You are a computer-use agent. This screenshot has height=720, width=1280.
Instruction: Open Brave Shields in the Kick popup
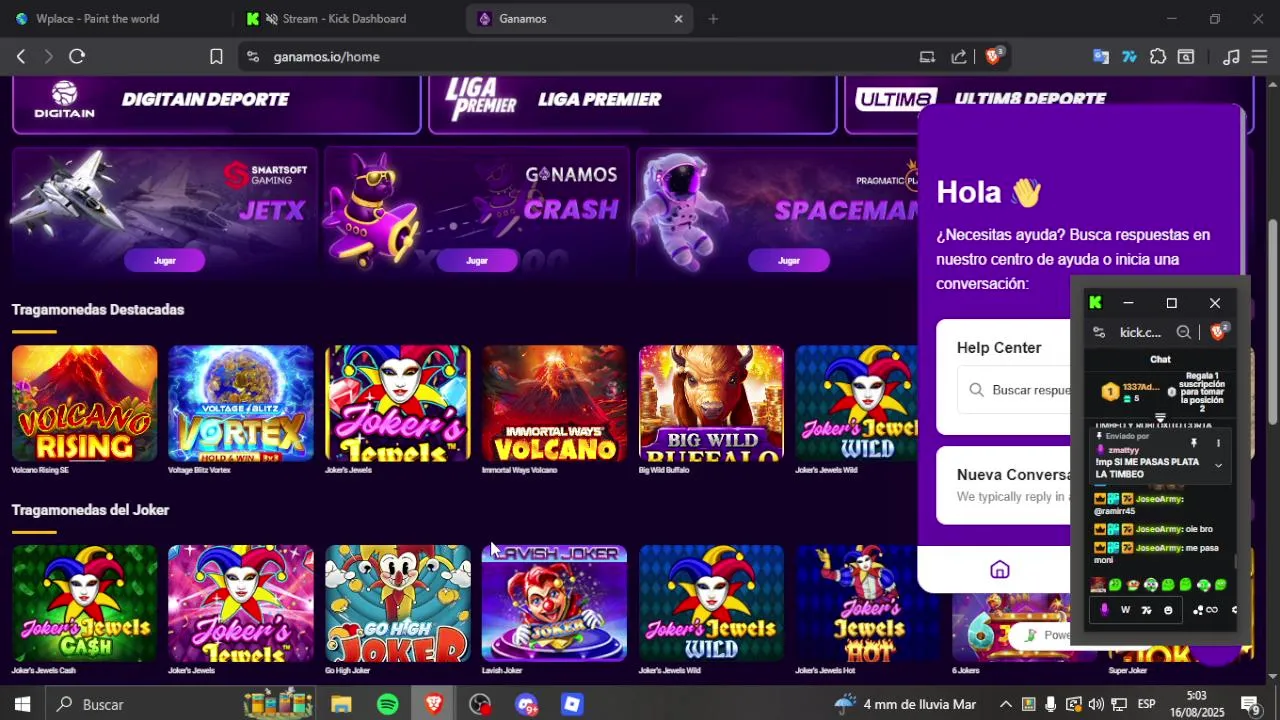point(1219,332)
